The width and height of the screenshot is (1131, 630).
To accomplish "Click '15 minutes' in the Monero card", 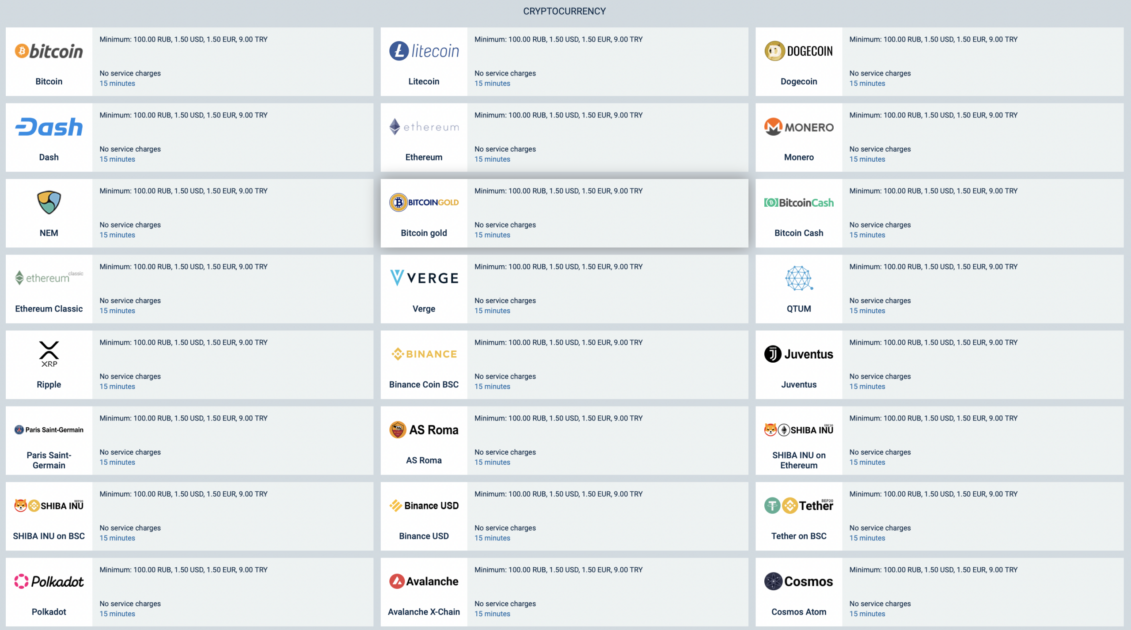I will point(867,159).
